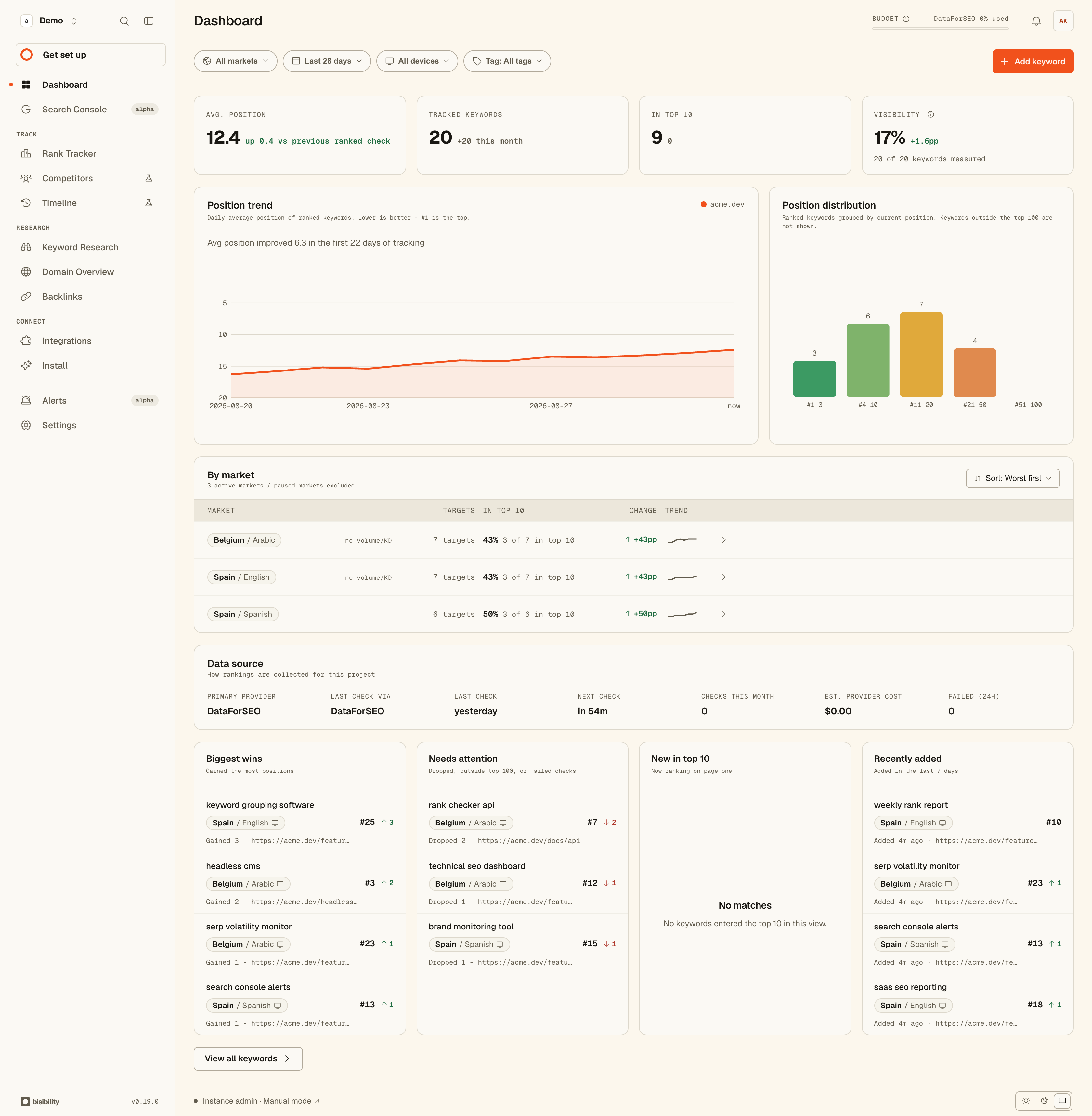
Task: Click the Timeline flask icon
Action: point(149,203)
